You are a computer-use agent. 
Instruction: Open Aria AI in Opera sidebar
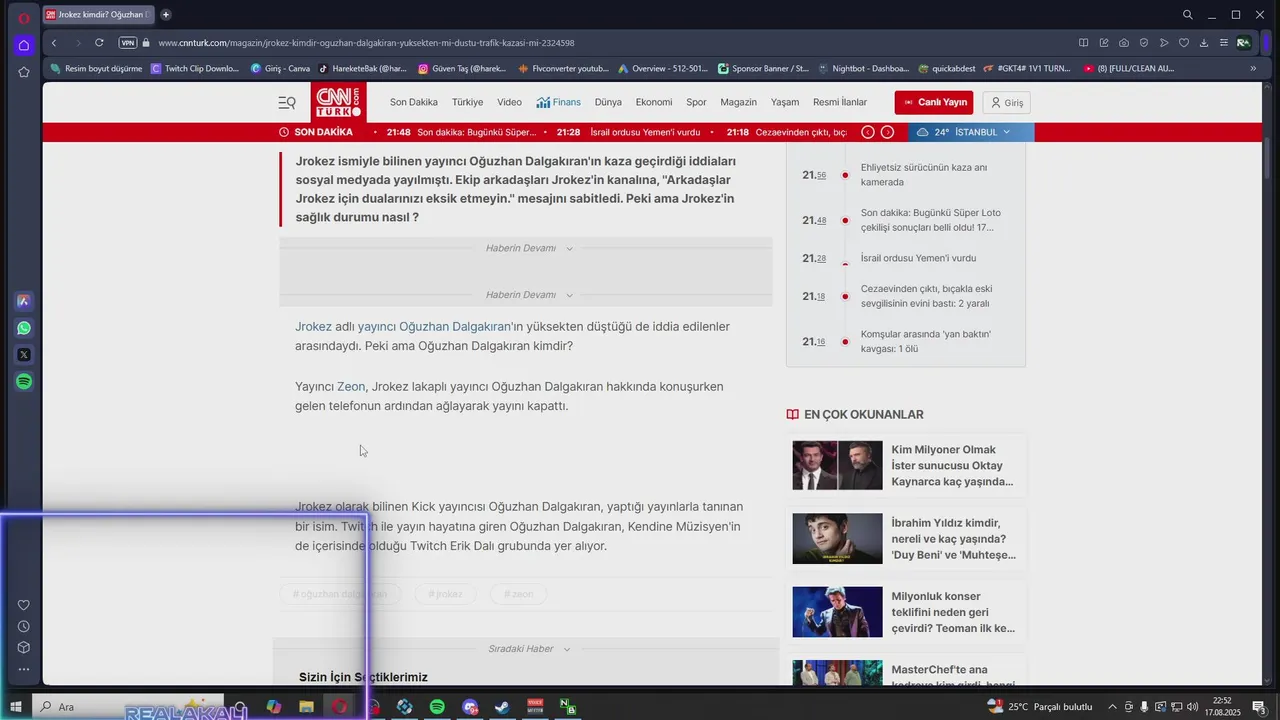[24, 300]
